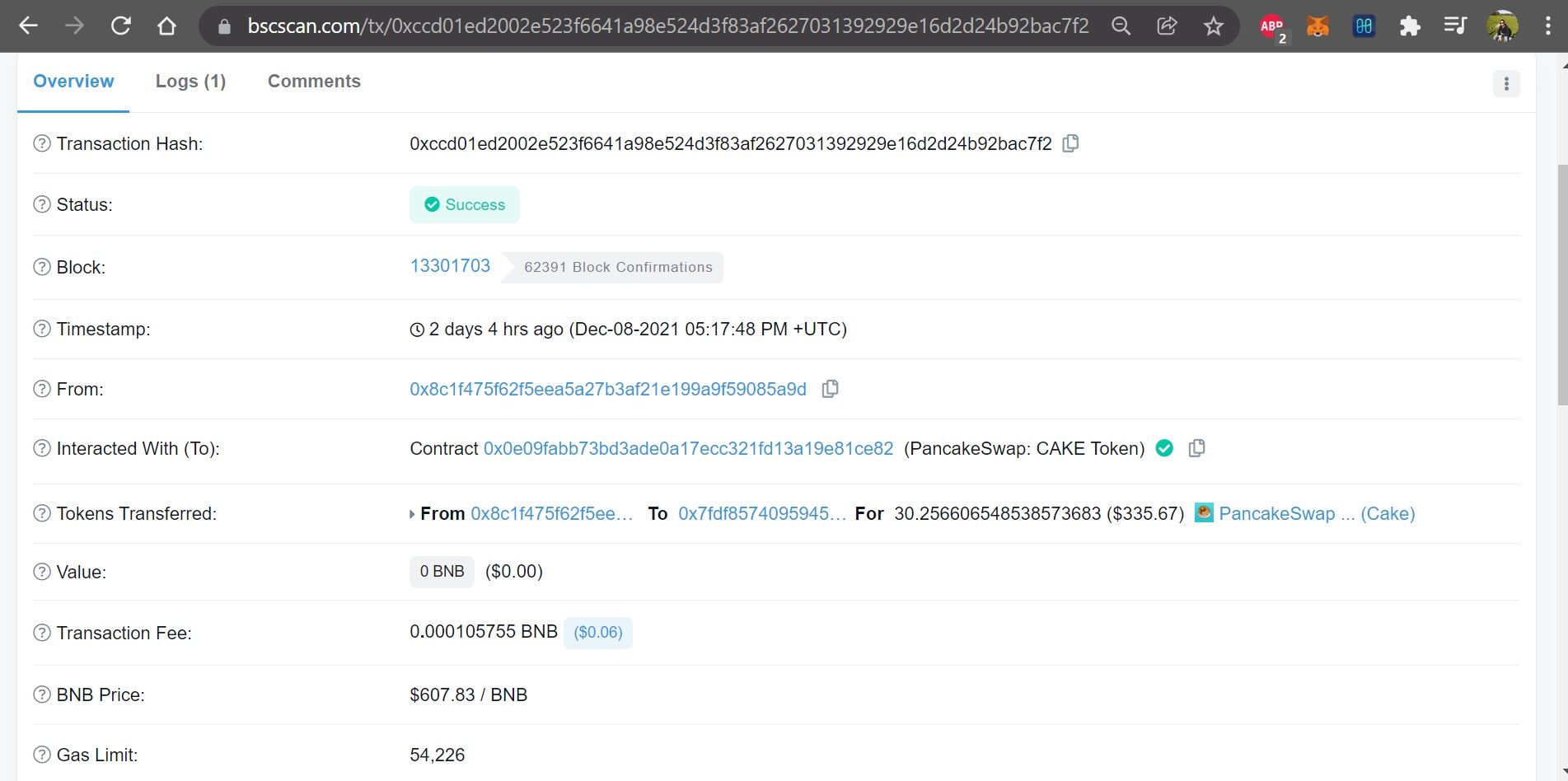
Task: Bookmark this page with the star icon
Action: click(1213, 26)
